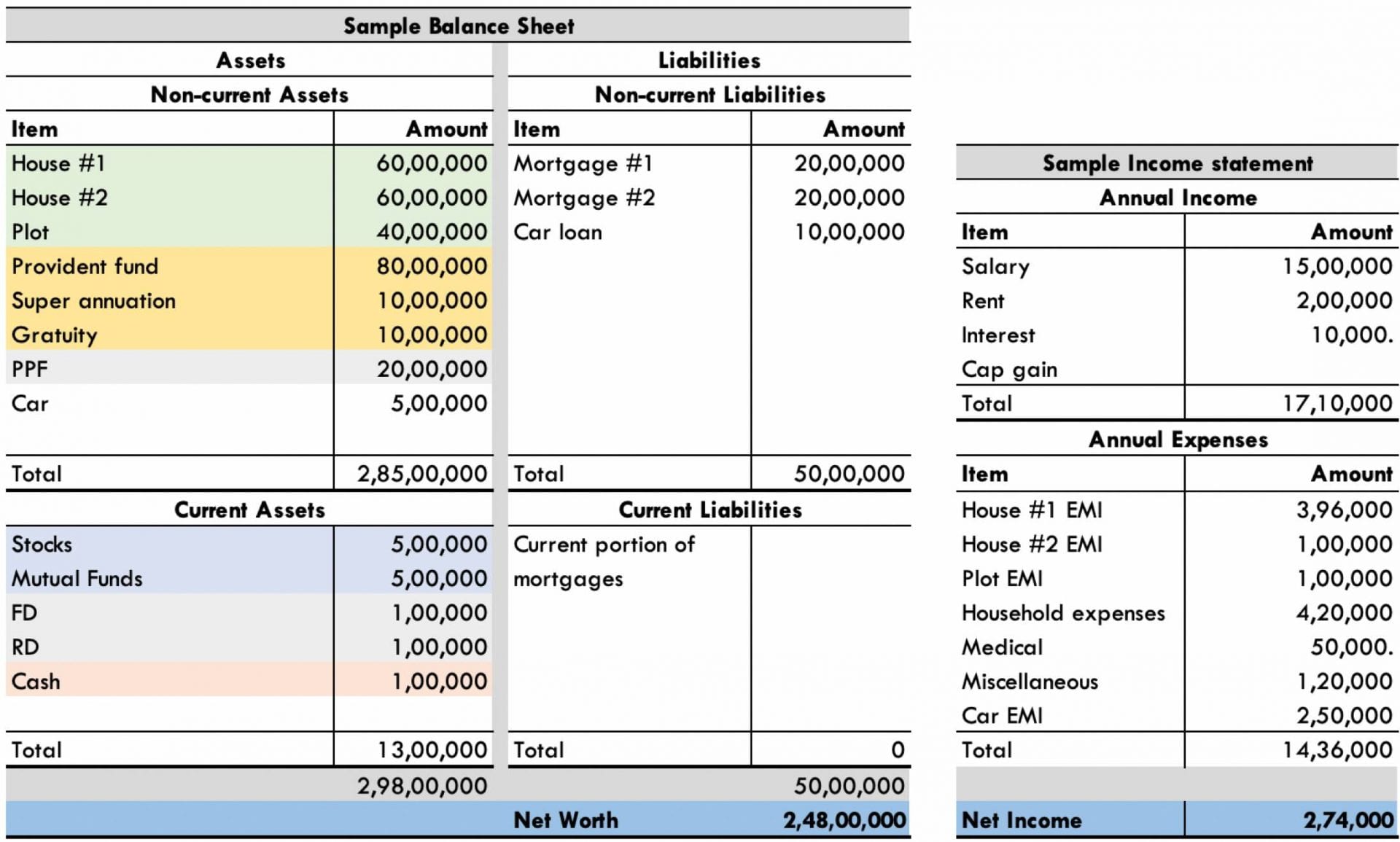
Task: Select the Non-current Assets heading
Action: tap(248, 95)
